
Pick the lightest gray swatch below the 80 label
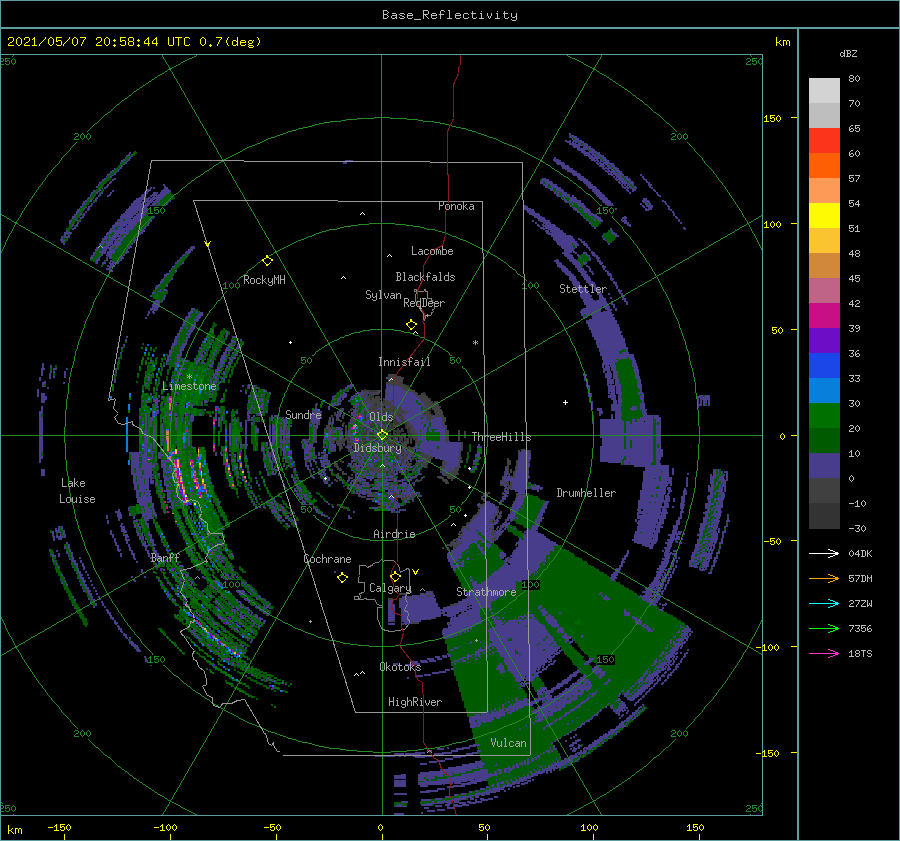click(824, 91)
